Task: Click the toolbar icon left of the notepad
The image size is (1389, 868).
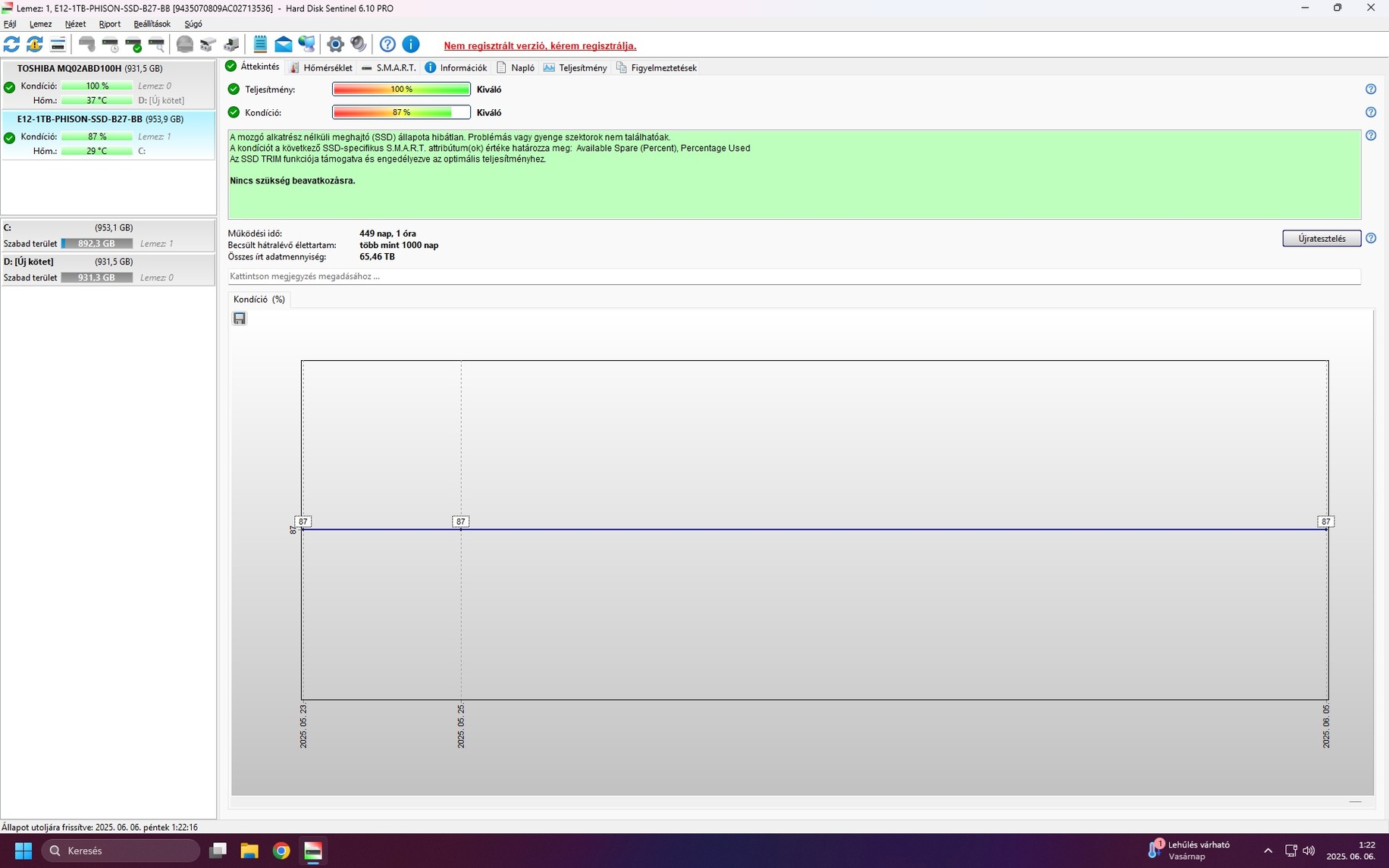Action: (x=231, y=44)
